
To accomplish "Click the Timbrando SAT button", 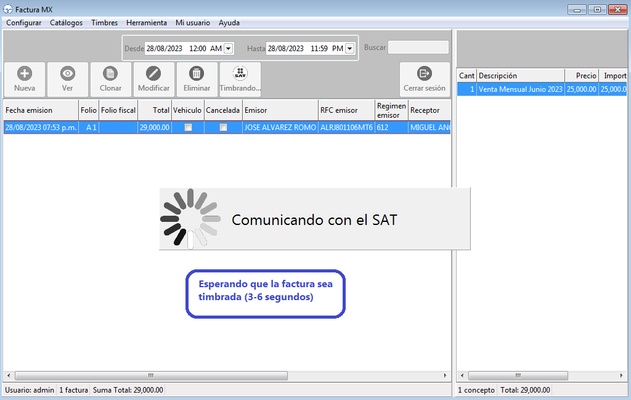I will pyautogui.click(x=240, y=79).
